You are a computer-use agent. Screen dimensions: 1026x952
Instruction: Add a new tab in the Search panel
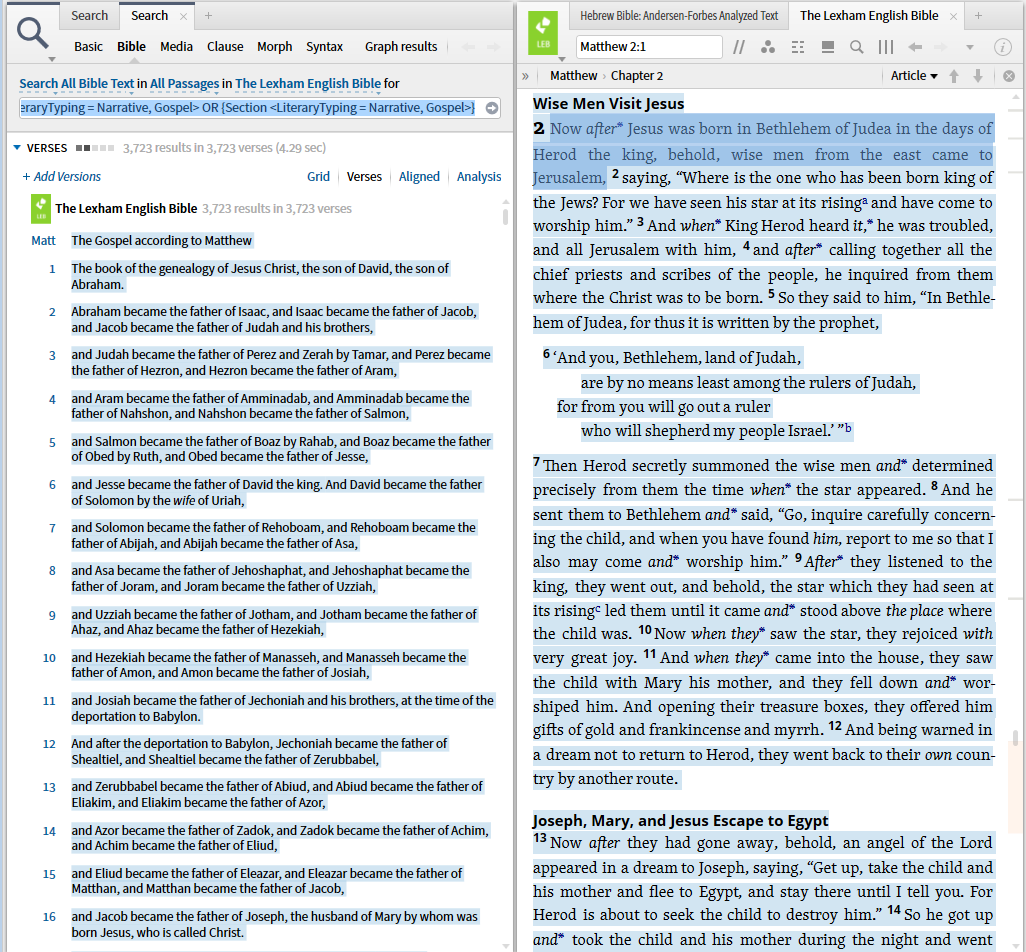tap(208, 16)
